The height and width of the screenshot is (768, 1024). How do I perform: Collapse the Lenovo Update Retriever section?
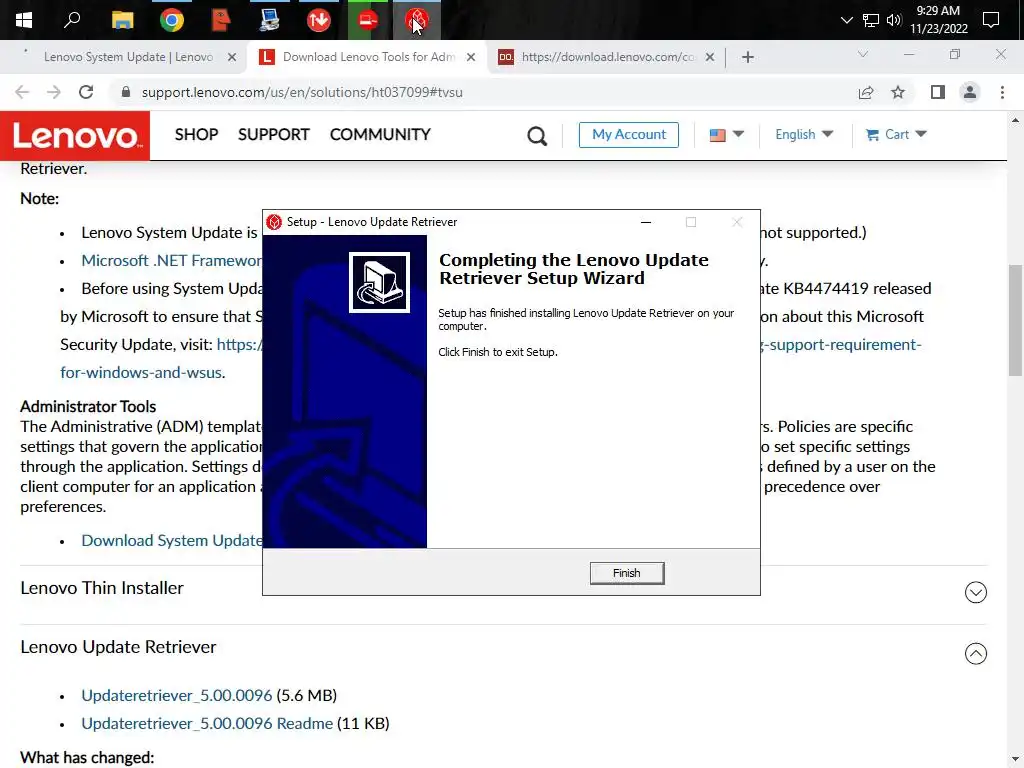coord(976,654)
